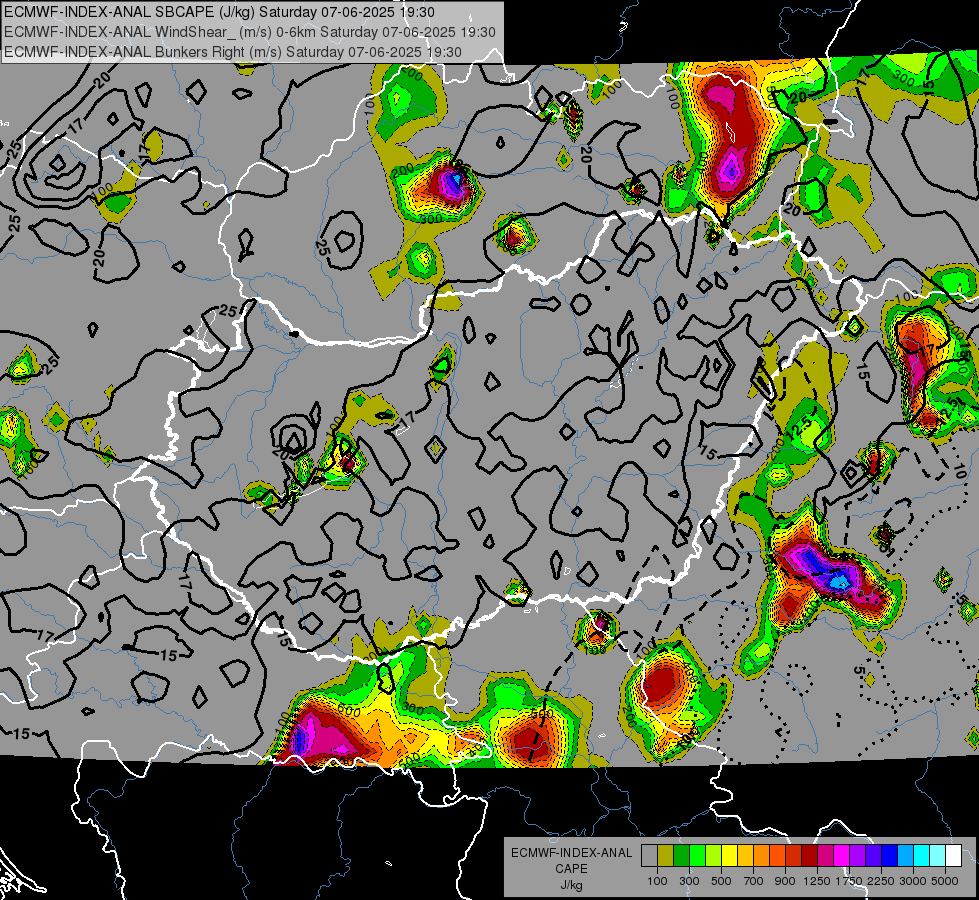Select the purple swatch after 1750
Image resolution: width=979 pixels, height=900 pixels.
pos(857,856)
